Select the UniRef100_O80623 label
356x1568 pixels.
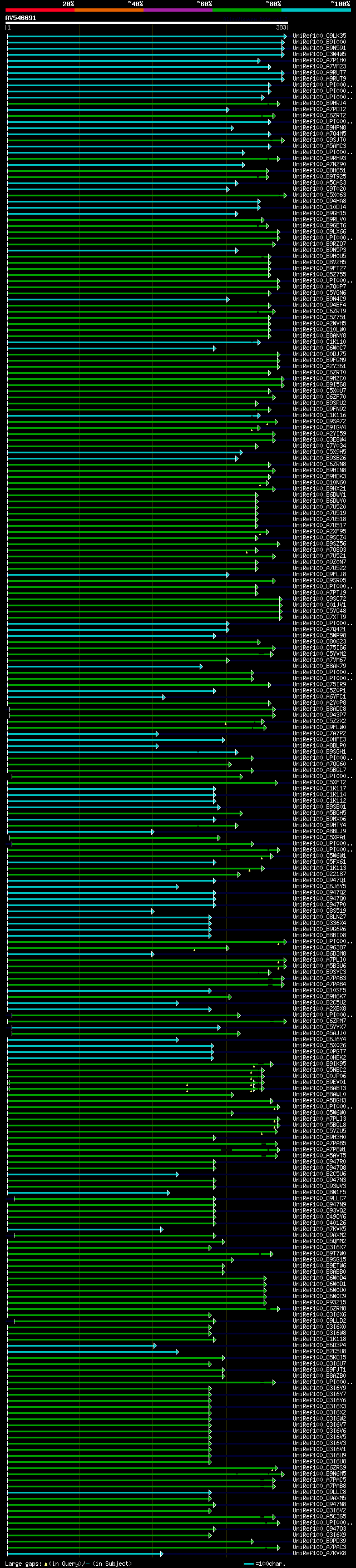(x=319, y=641)
